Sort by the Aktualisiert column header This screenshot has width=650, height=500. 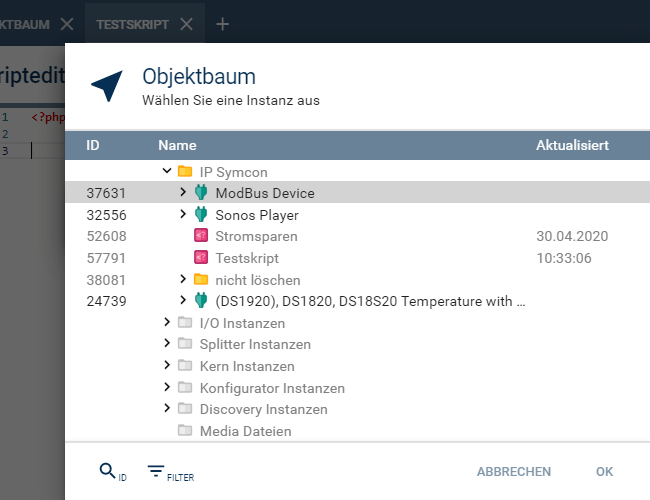pos(572,145)
